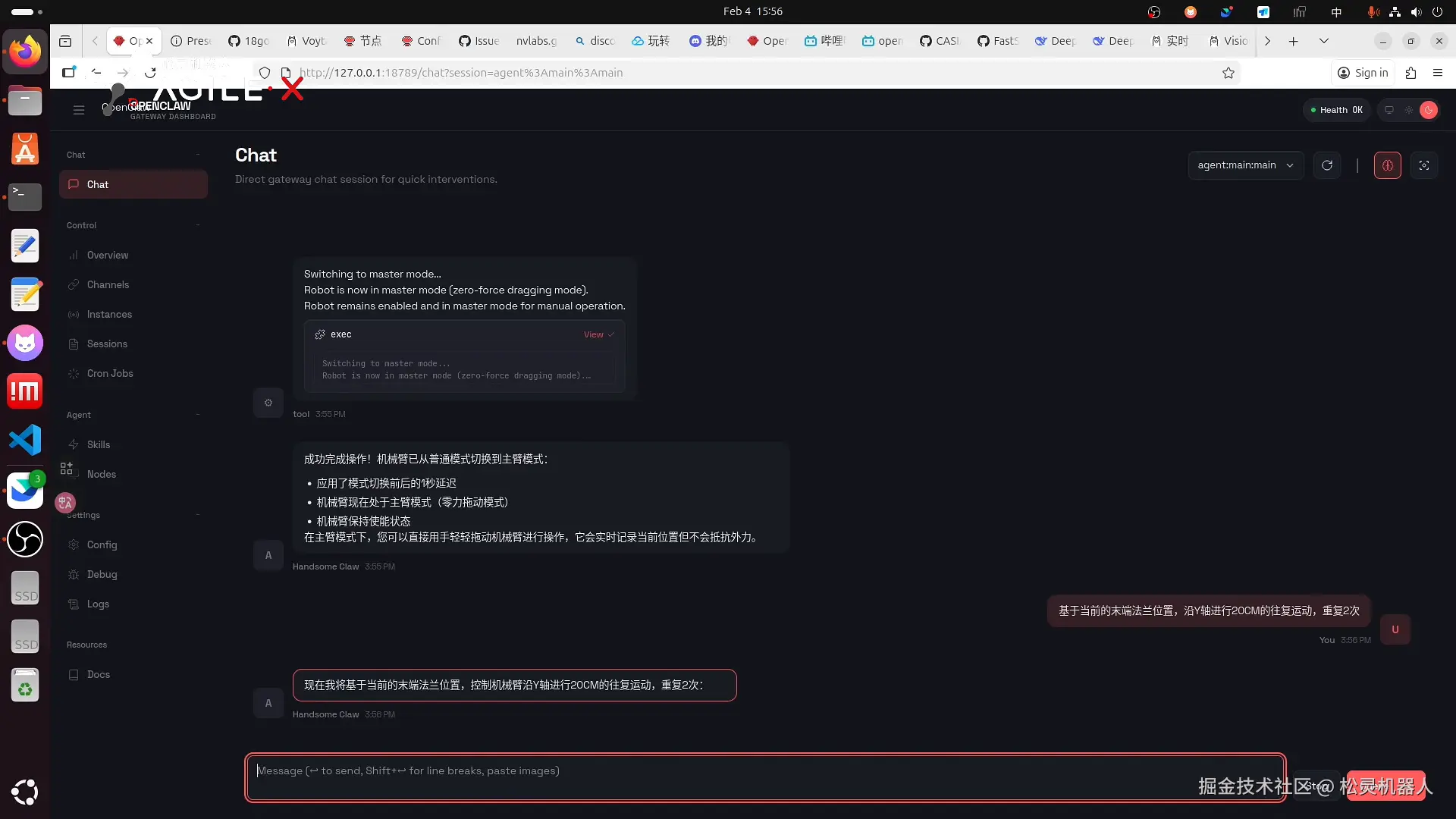Viewport: 1456px width, 819px height.
Task: Open Sessions from the Control section
Action: click(x=106, y=344)
